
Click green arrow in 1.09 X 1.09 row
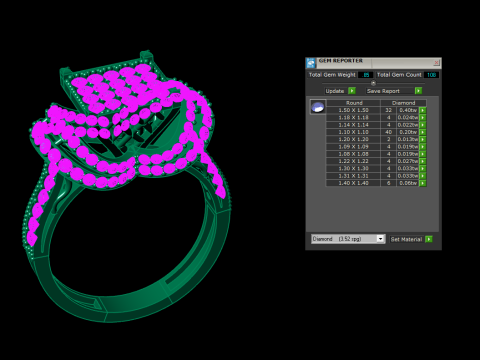423,147
